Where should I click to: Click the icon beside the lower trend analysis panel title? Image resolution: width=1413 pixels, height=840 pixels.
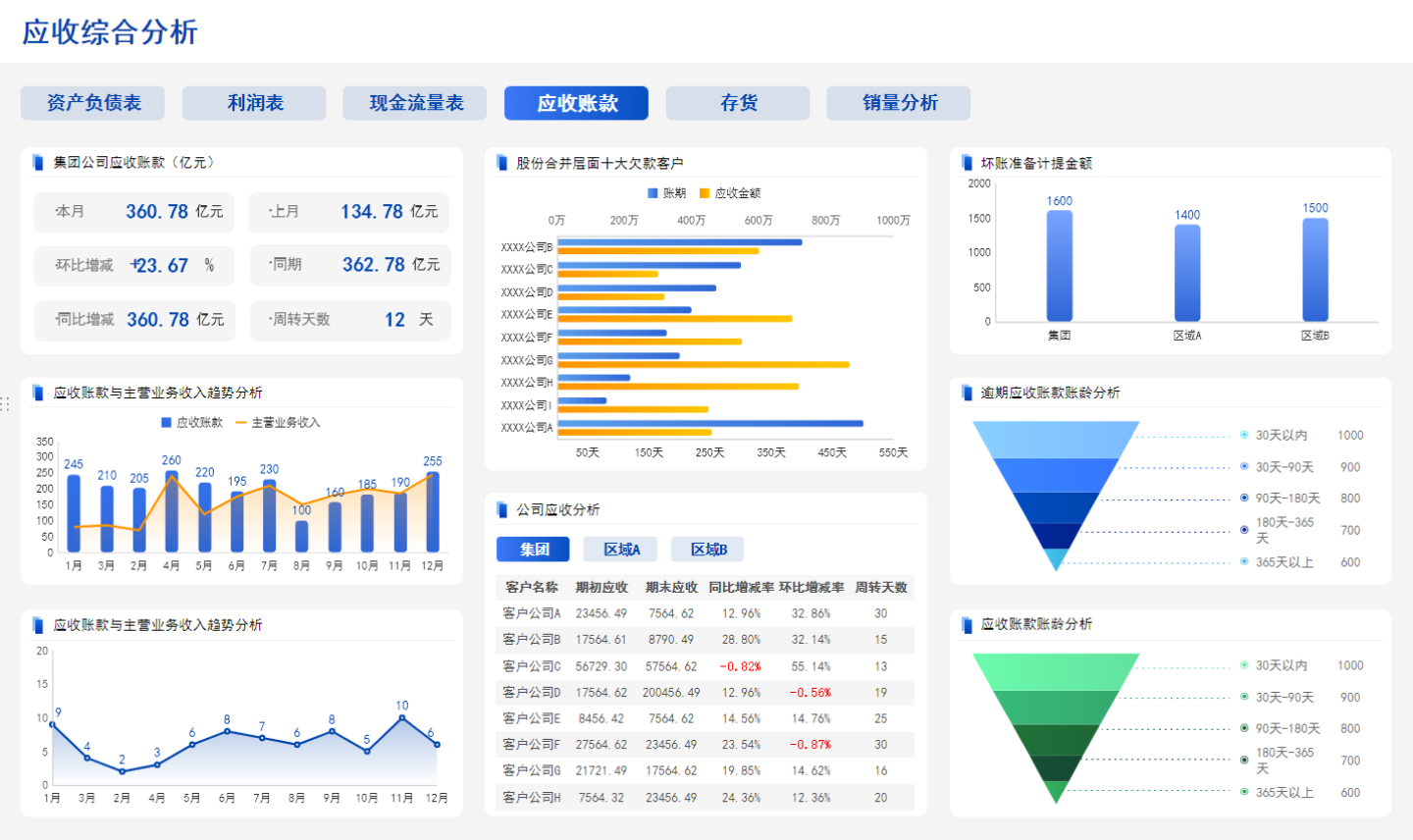point(37,625)
